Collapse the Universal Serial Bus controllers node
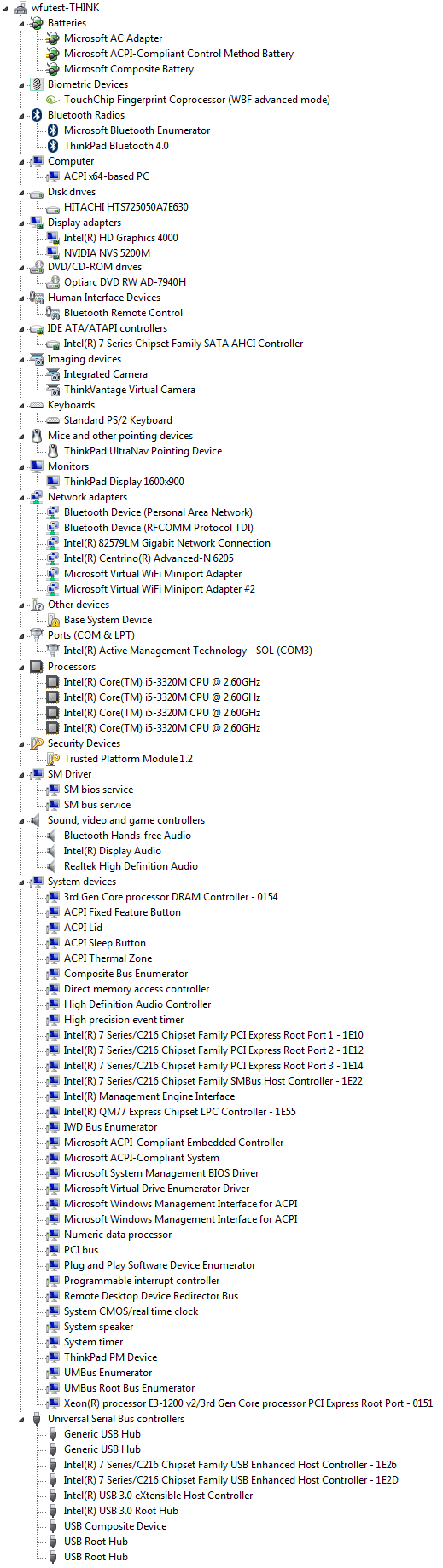 point(22,1420)
